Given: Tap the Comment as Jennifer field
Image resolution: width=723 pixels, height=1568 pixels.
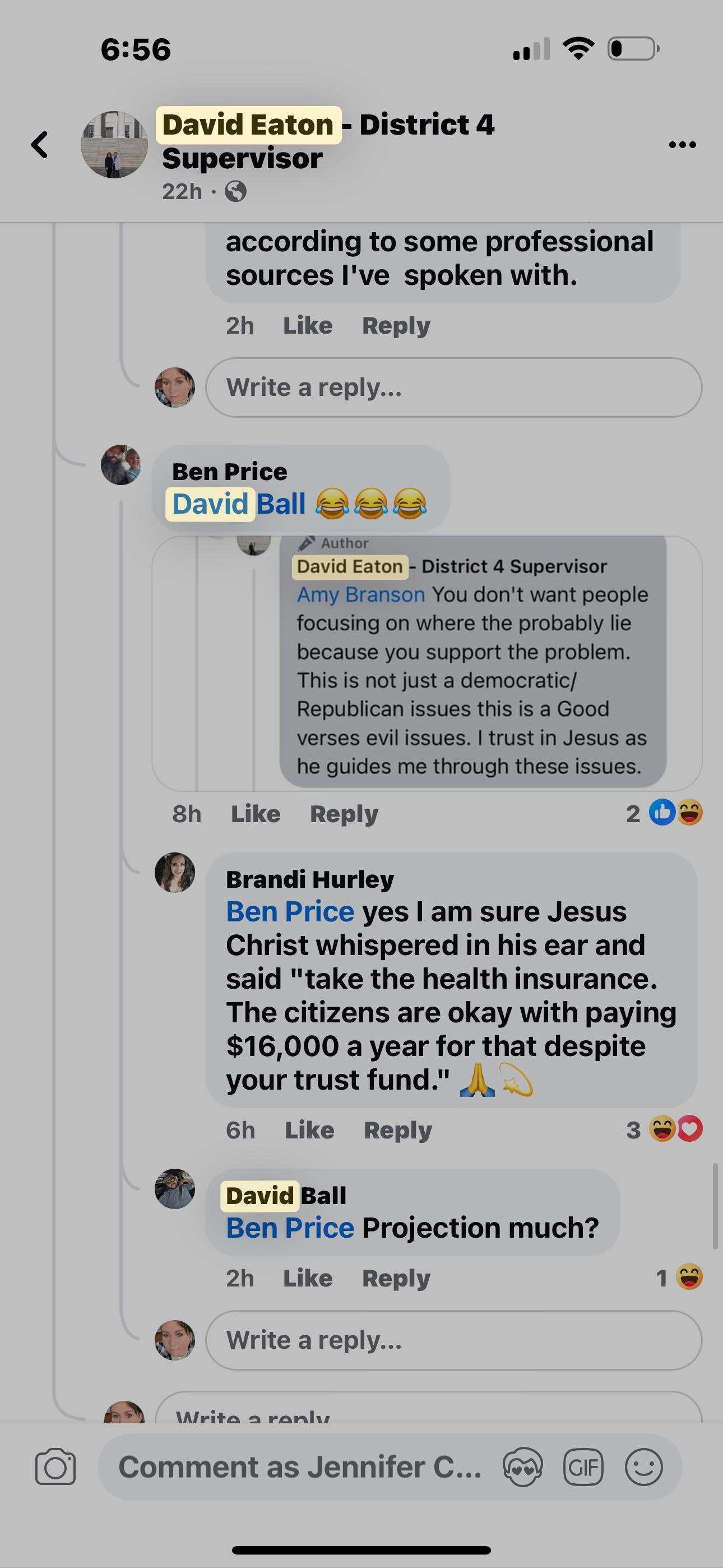Looking at the screenshot, I should (x=299, y=1467).
